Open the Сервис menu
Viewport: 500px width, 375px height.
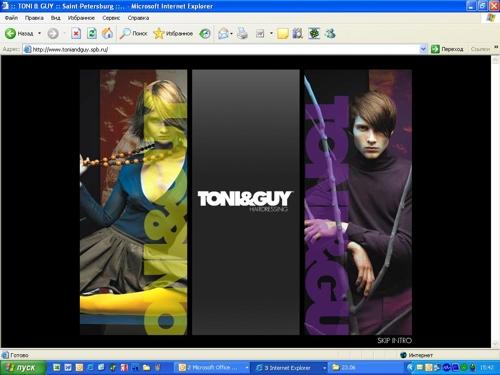click(x=111, y=18)
